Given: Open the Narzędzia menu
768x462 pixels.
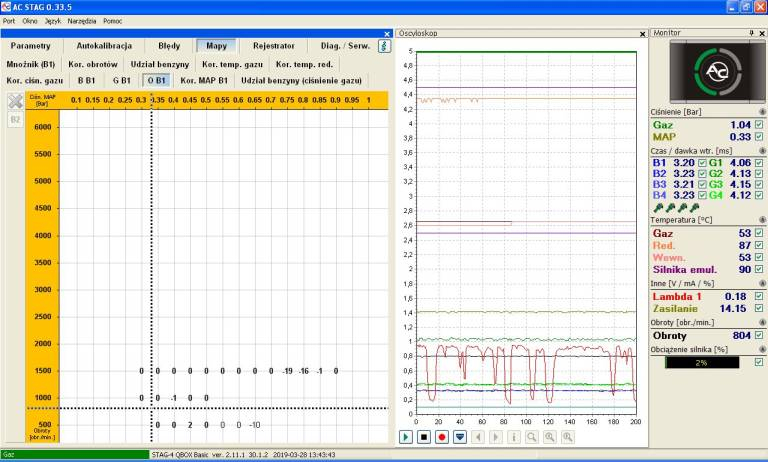Looking at the screenshot, I should click(82, 21).
